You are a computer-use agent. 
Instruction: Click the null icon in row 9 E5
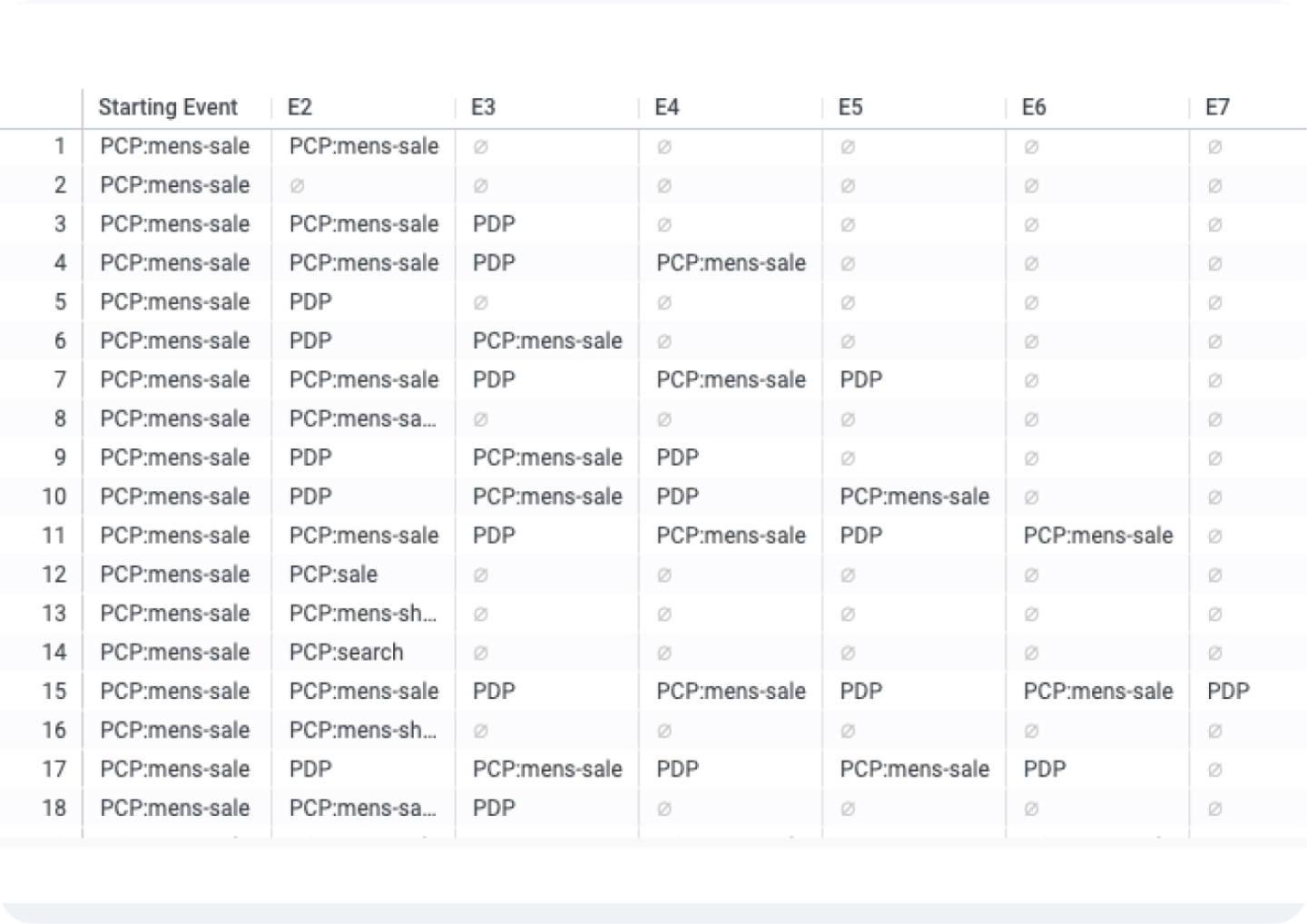coord(848,458)
